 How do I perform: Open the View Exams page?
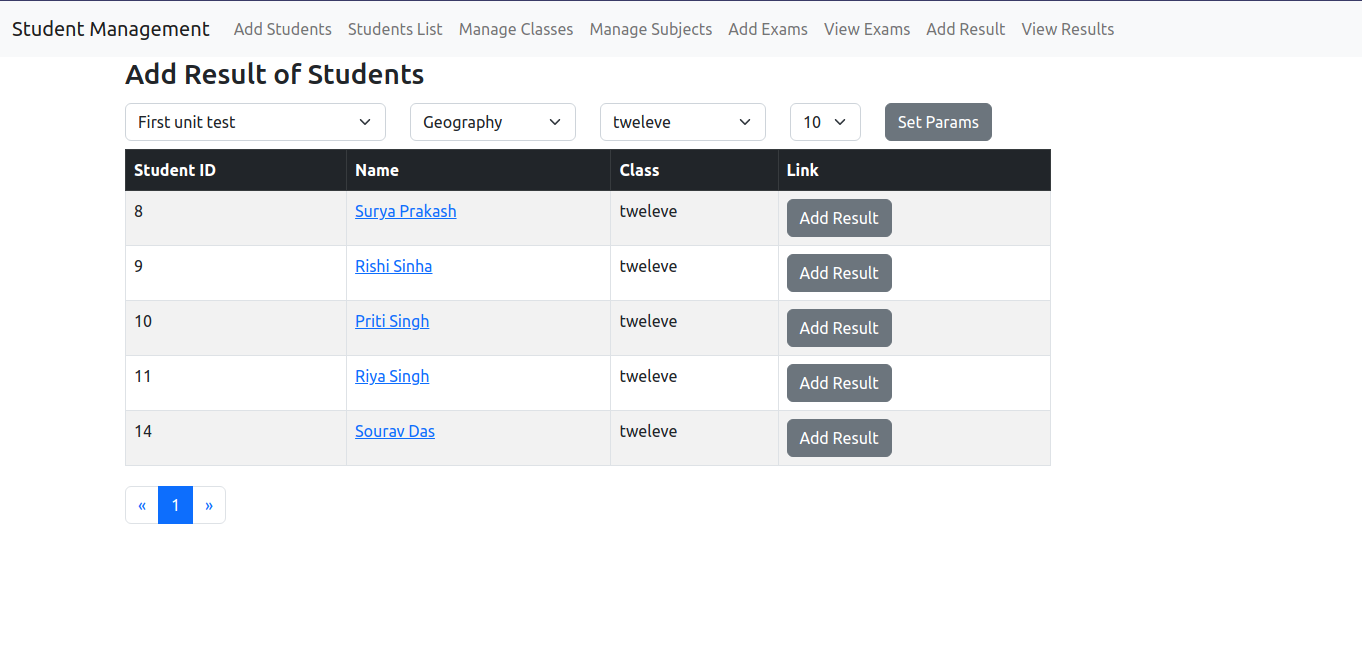866,29
